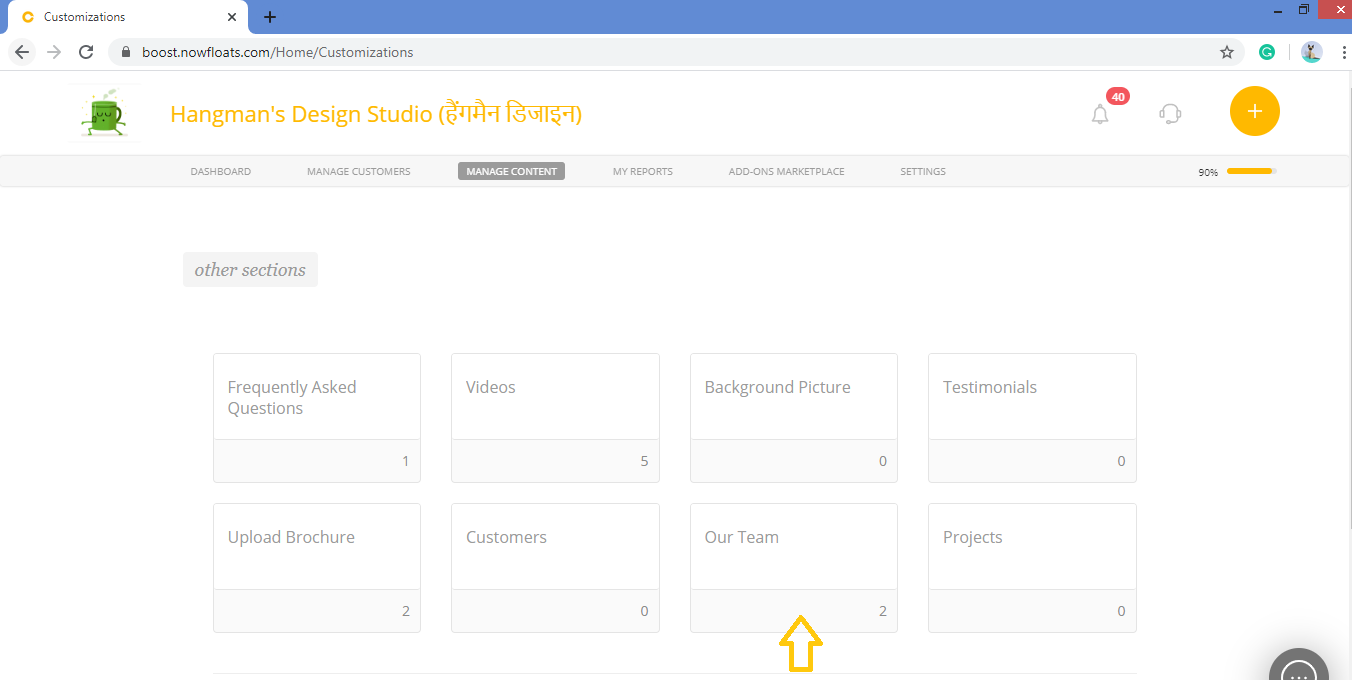1352x680 pixels.
Task: Bookmark page with the star icon
Action: tap(1227, 52)
